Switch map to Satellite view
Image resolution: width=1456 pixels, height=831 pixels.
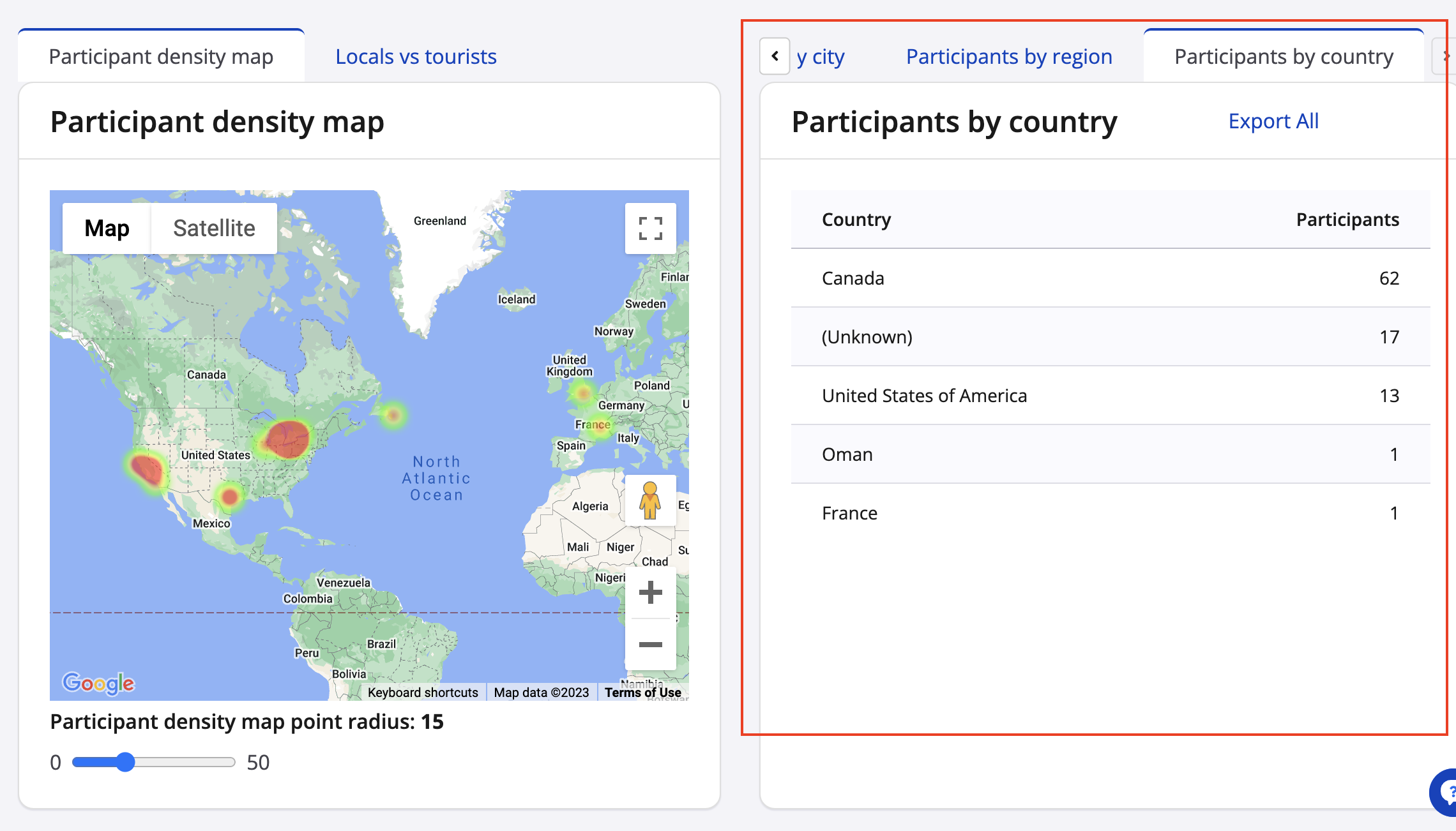pos(214,228)
